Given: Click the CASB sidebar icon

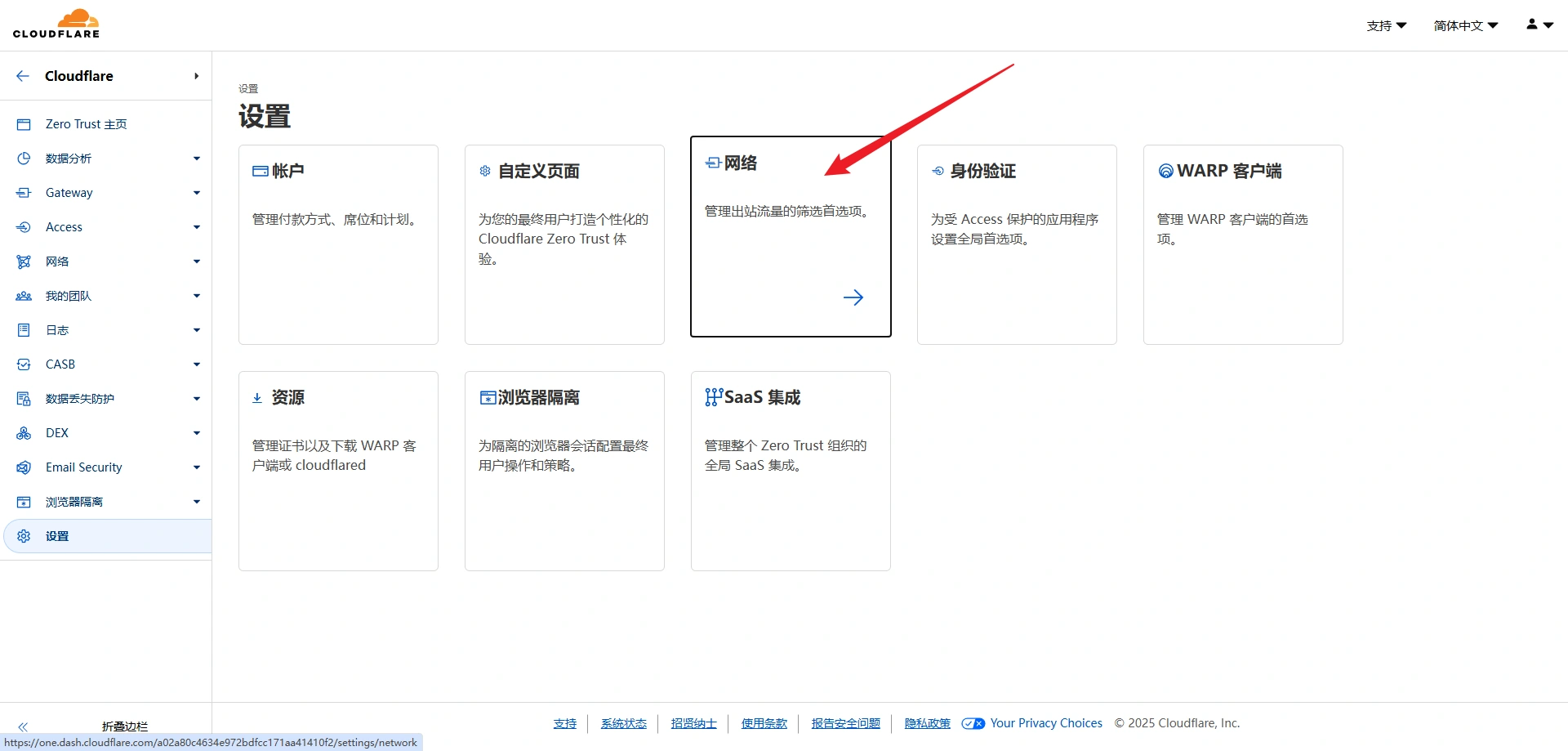Looking at the screenshot, I should pyautogui.click(x=24, y=364).
